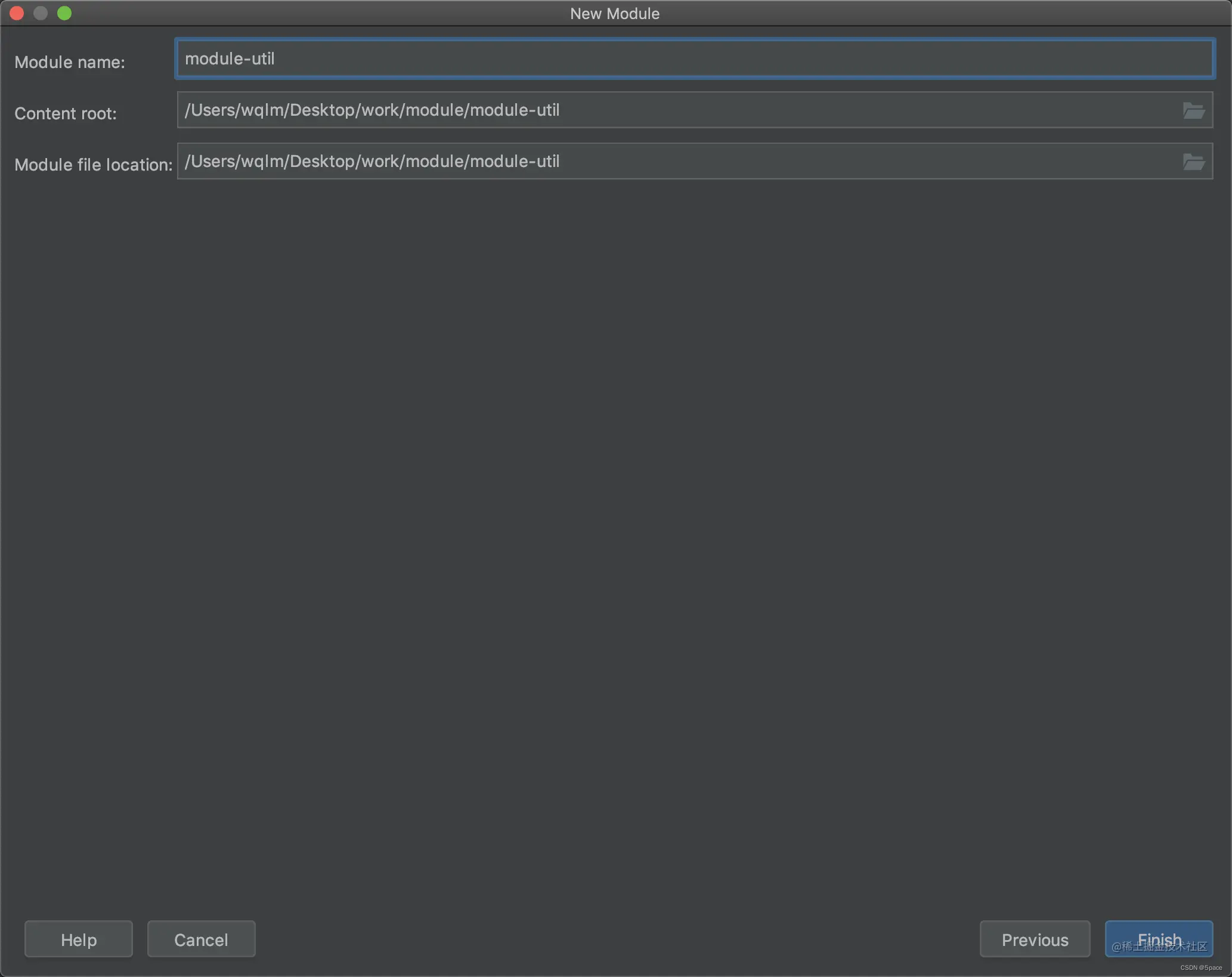Click the "Module file location:" label
The image size is (1232, 977).
point(93,165)
